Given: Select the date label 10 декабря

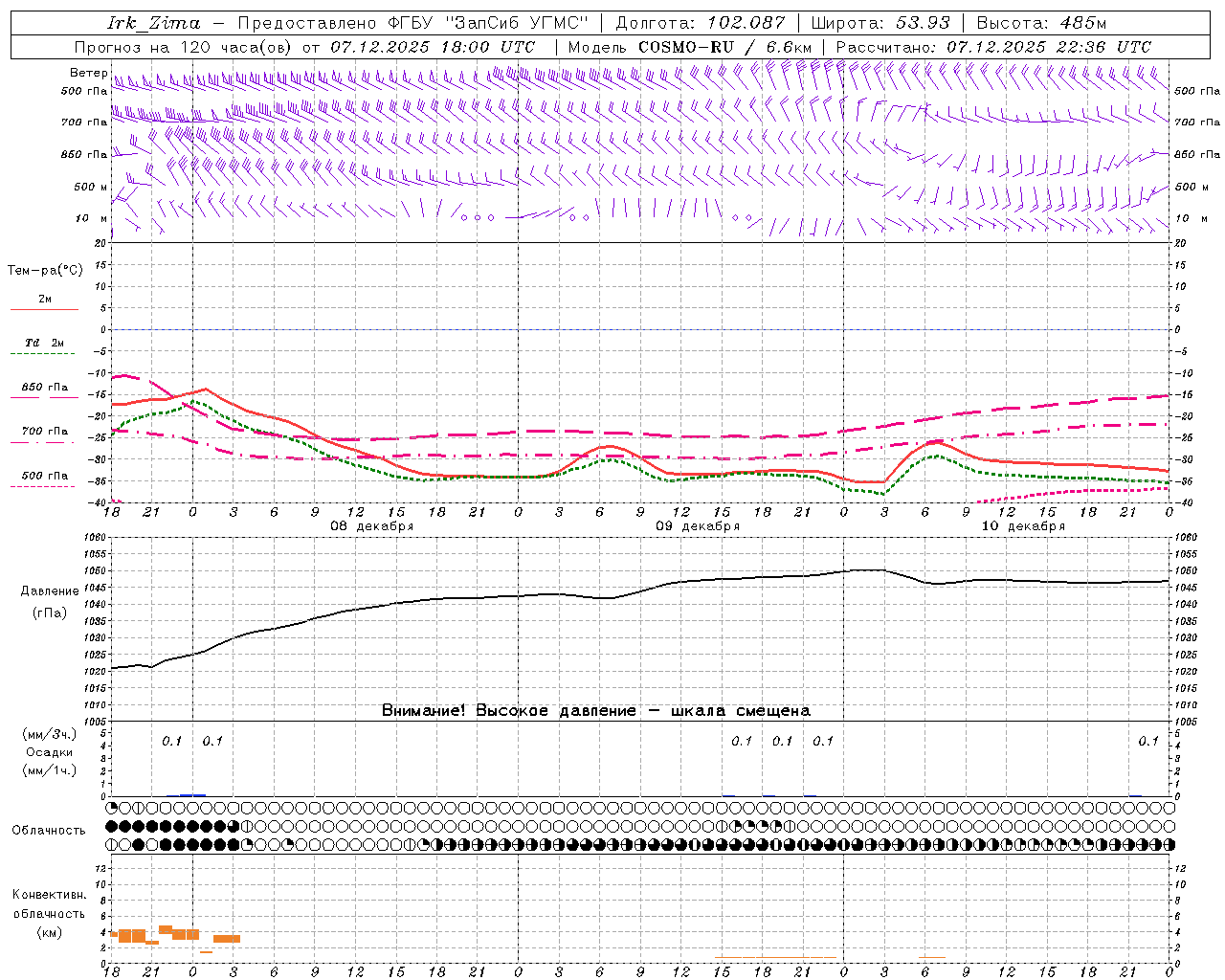Looking at the screenshot, I should (1023, 526).
